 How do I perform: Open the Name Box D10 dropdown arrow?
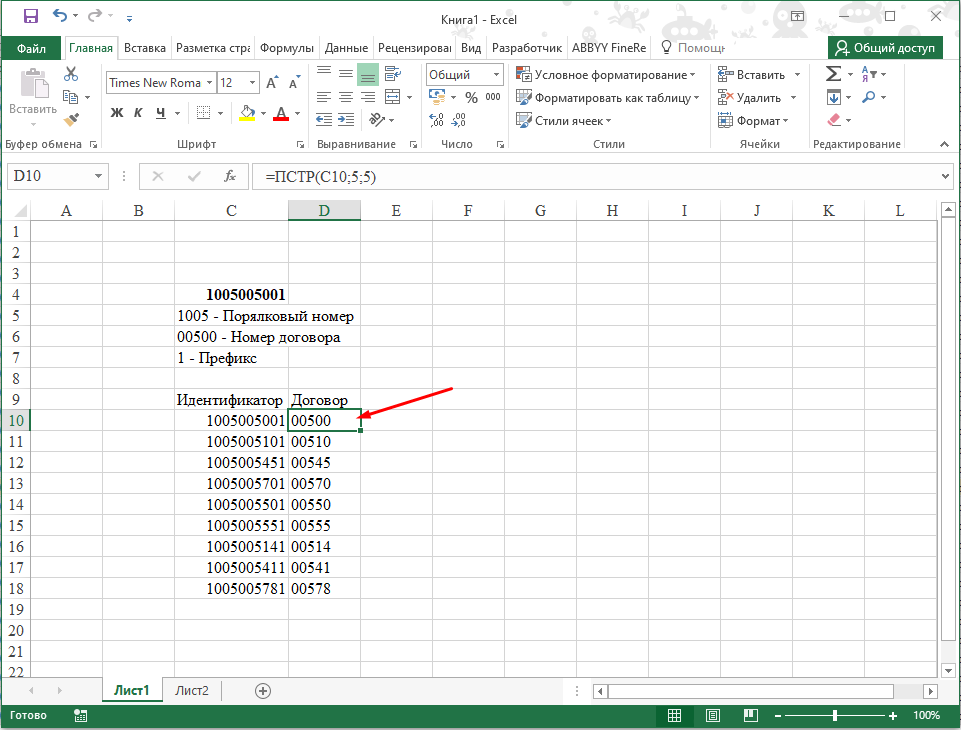[98, 177]
